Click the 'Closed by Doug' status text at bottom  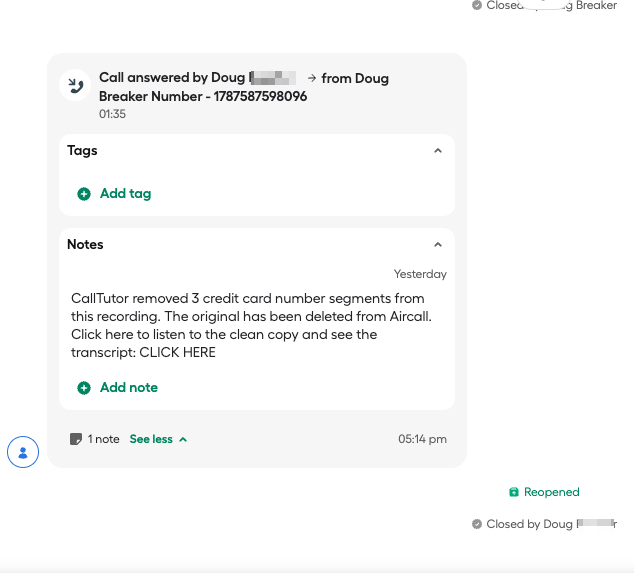click(x=552, y=524)
